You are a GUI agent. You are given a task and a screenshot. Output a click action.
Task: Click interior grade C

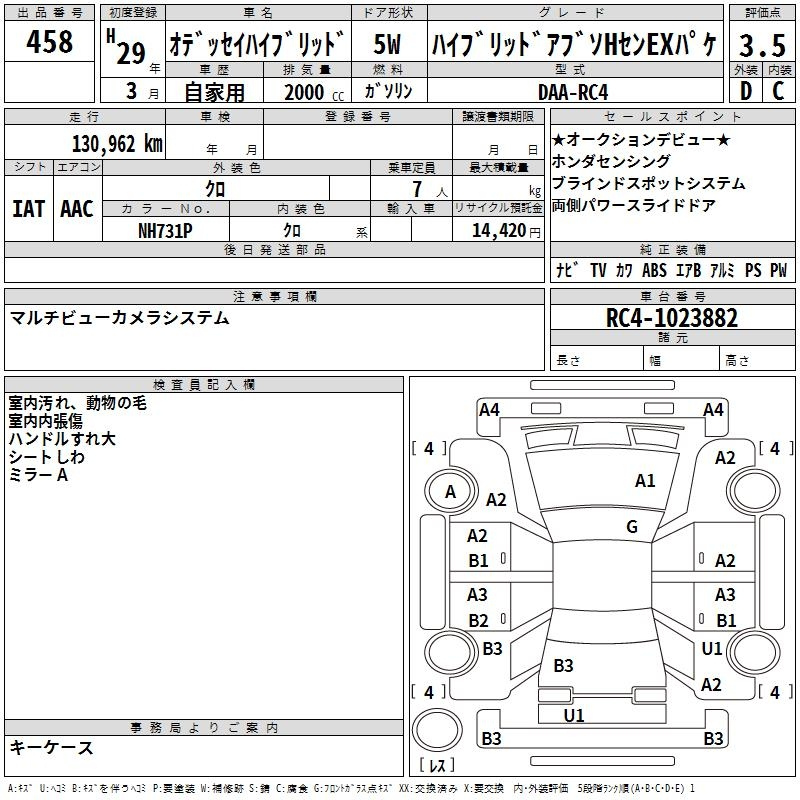[x=778, y=91]
